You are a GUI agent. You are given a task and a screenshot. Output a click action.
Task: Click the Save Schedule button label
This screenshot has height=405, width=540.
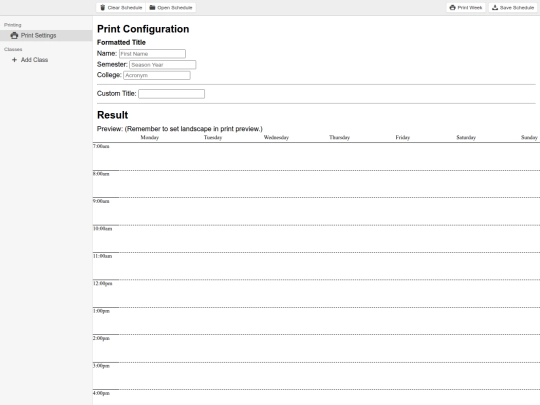(517, 8)
